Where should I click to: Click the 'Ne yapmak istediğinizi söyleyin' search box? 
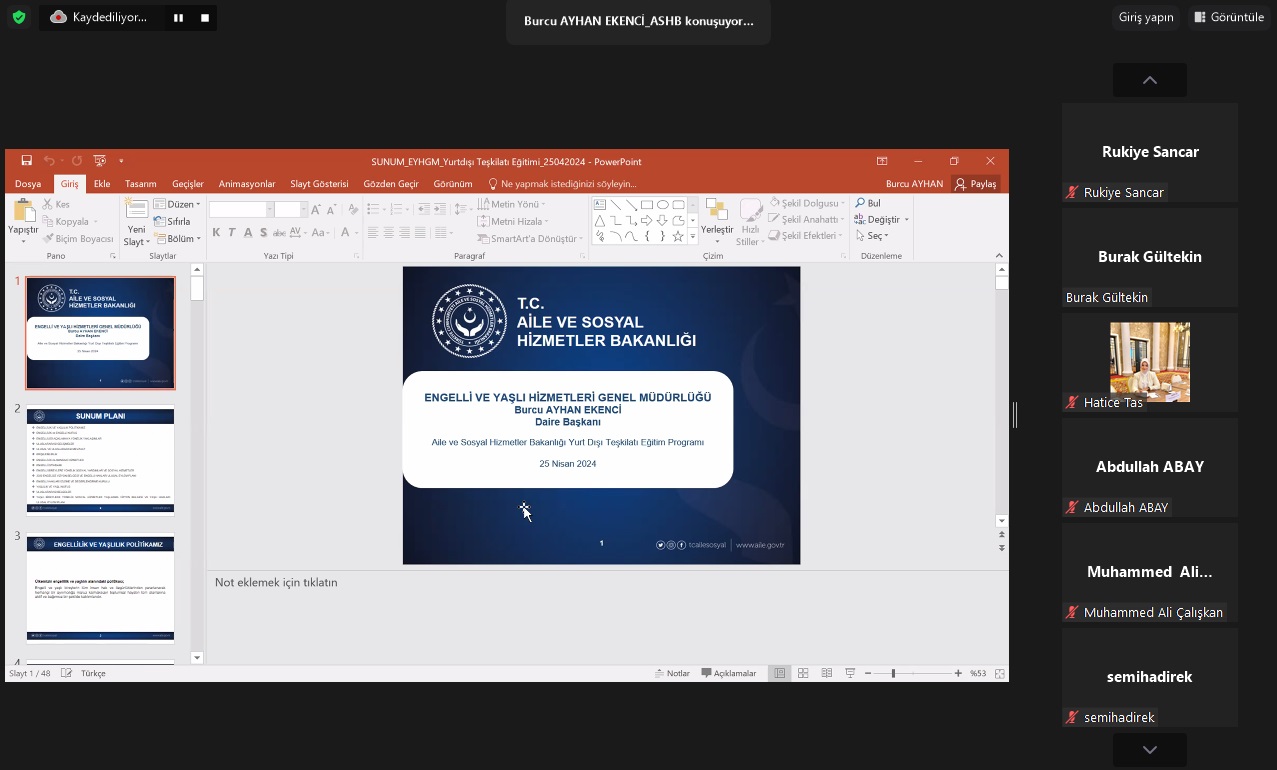tap(562, 184)
